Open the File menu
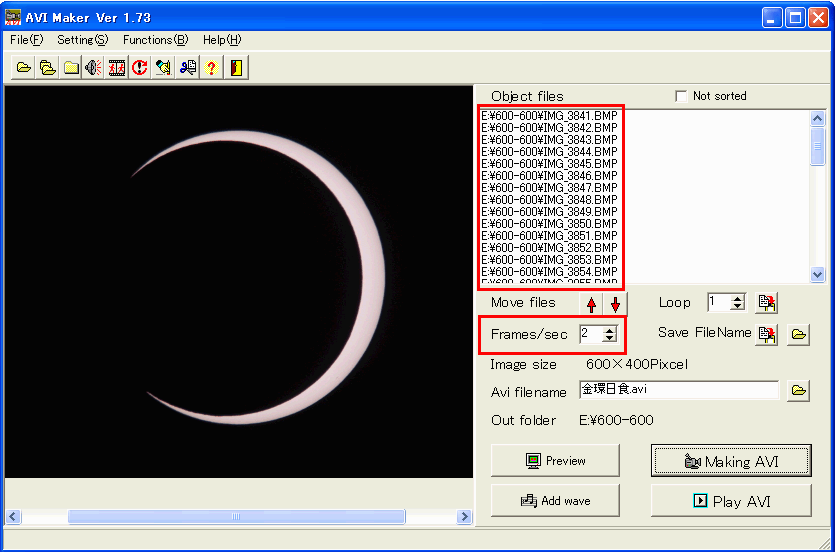Viewport: 835px width, 552px height. pyautogui.click(x=27, y=40)
